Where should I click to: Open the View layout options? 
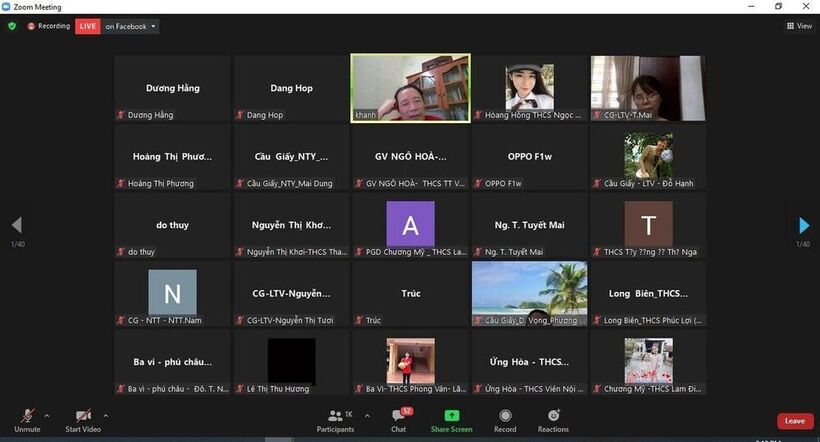(x=799, y=26)
